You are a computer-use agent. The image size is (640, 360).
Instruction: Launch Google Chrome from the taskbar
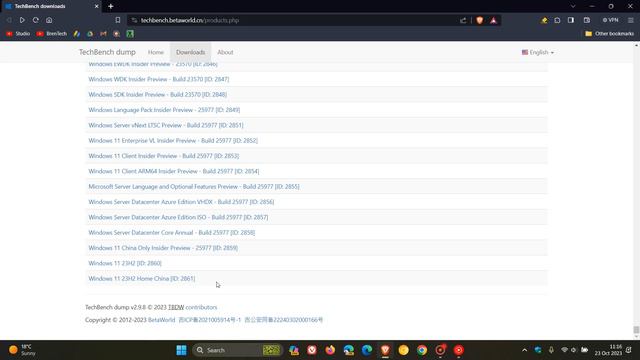tap(422, 350)
